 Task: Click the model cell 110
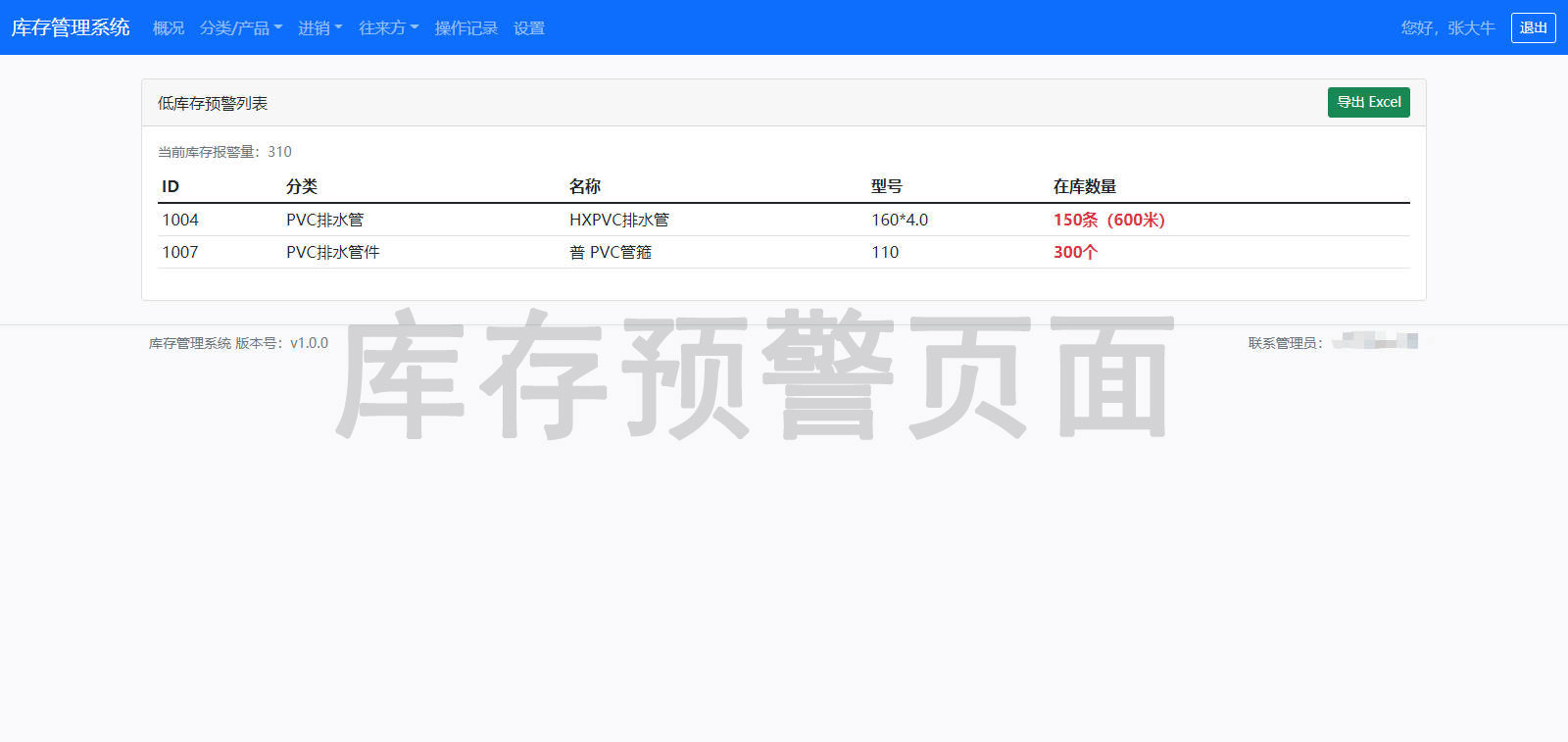(885, 252)
